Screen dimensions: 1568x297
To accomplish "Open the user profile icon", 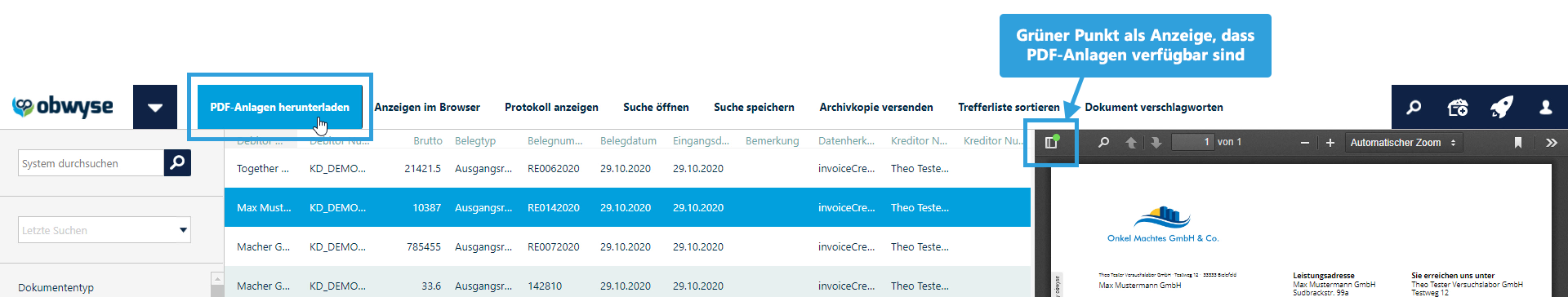I will pyautogui.click(x=1546, y=107).
